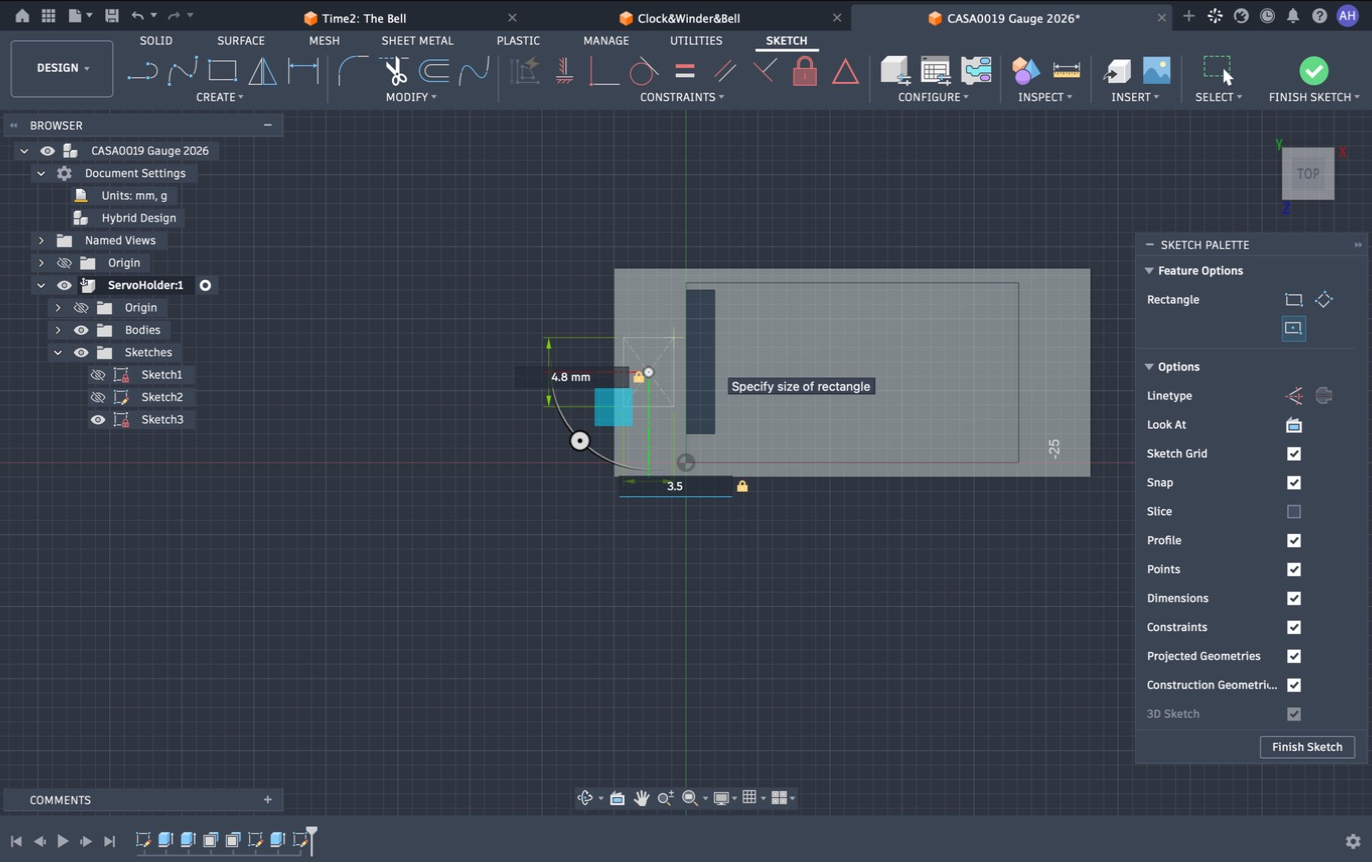Select the Pan hand tool in navigation bar

coord(641,798)
